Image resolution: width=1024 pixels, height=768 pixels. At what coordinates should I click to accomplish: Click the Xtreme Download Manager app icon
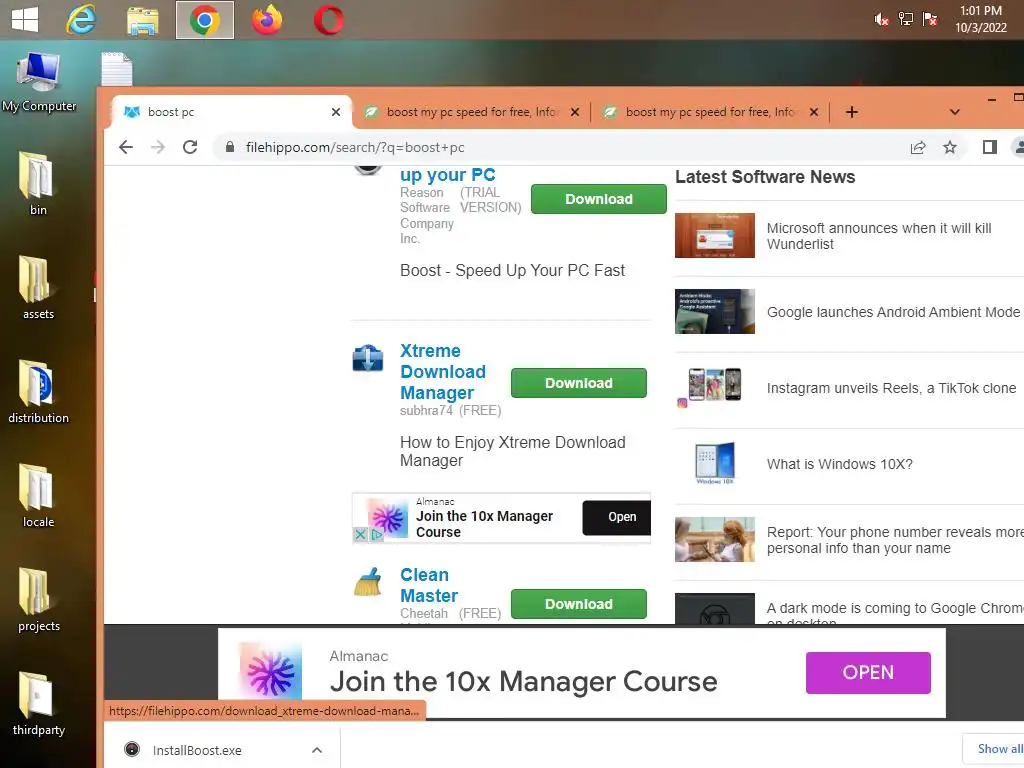click(368, 358)
